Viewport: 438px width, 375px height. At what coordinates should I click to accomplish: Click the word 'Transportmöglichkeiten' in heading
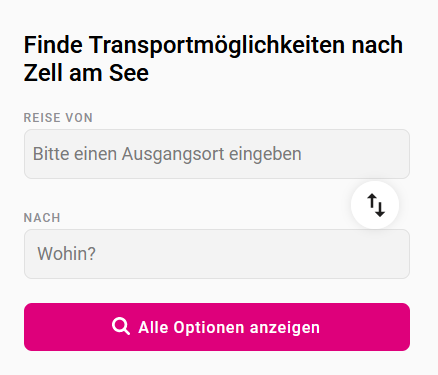[217, 46]
